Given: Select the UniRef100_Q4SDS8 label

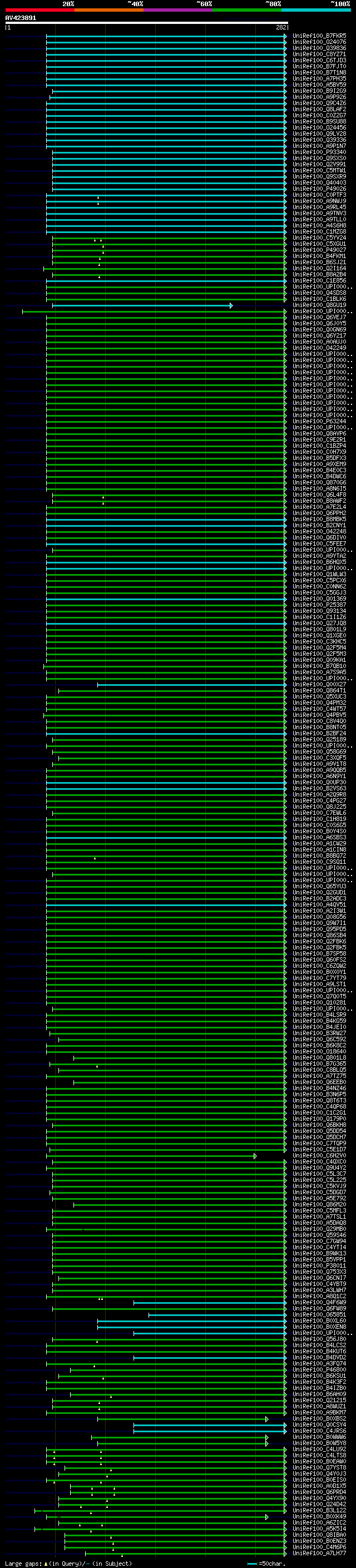Looking at the screenshot, I should click(x=319, y=293).
